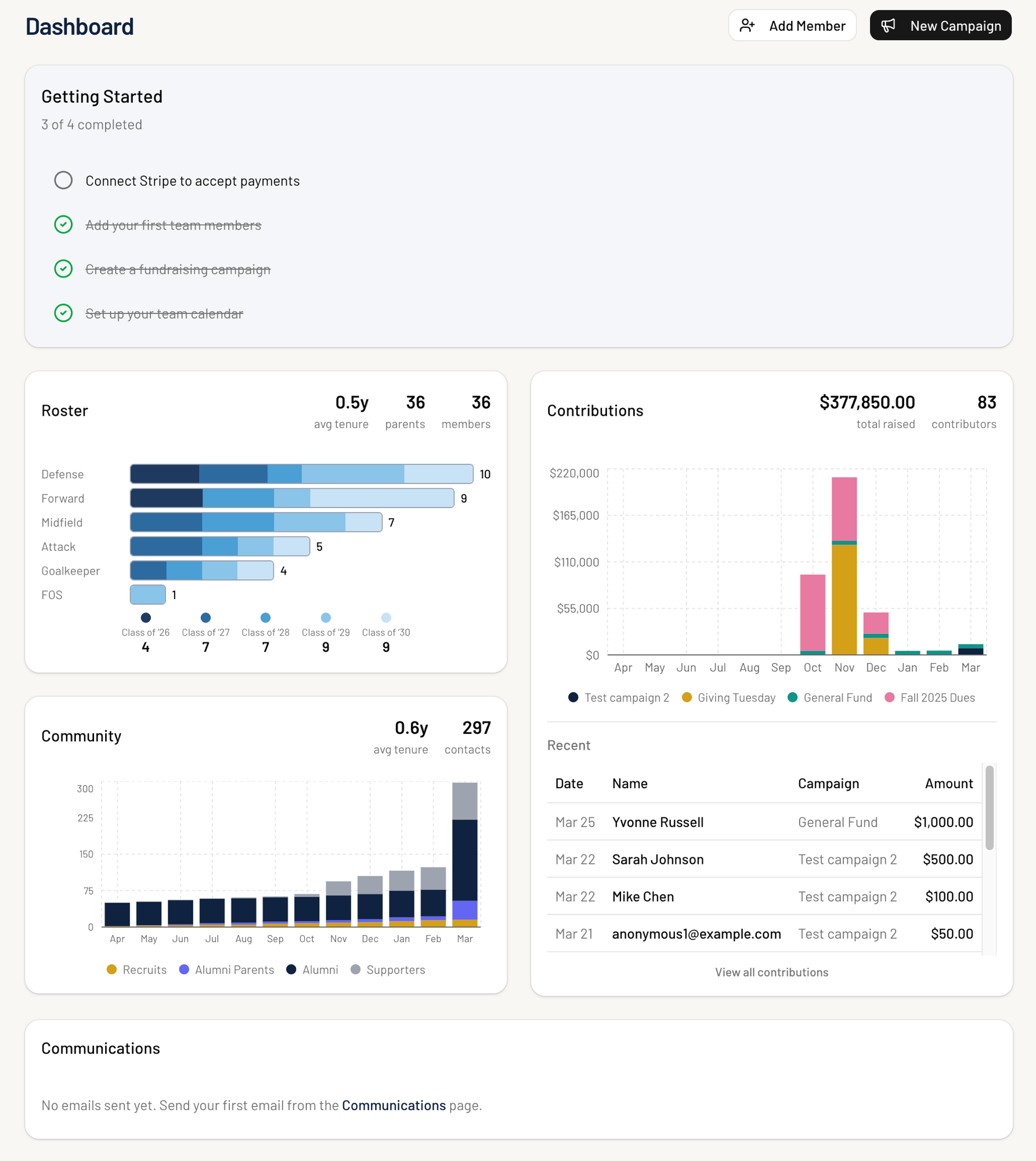Click the Alumni Parents legend dot

[184, 970]
